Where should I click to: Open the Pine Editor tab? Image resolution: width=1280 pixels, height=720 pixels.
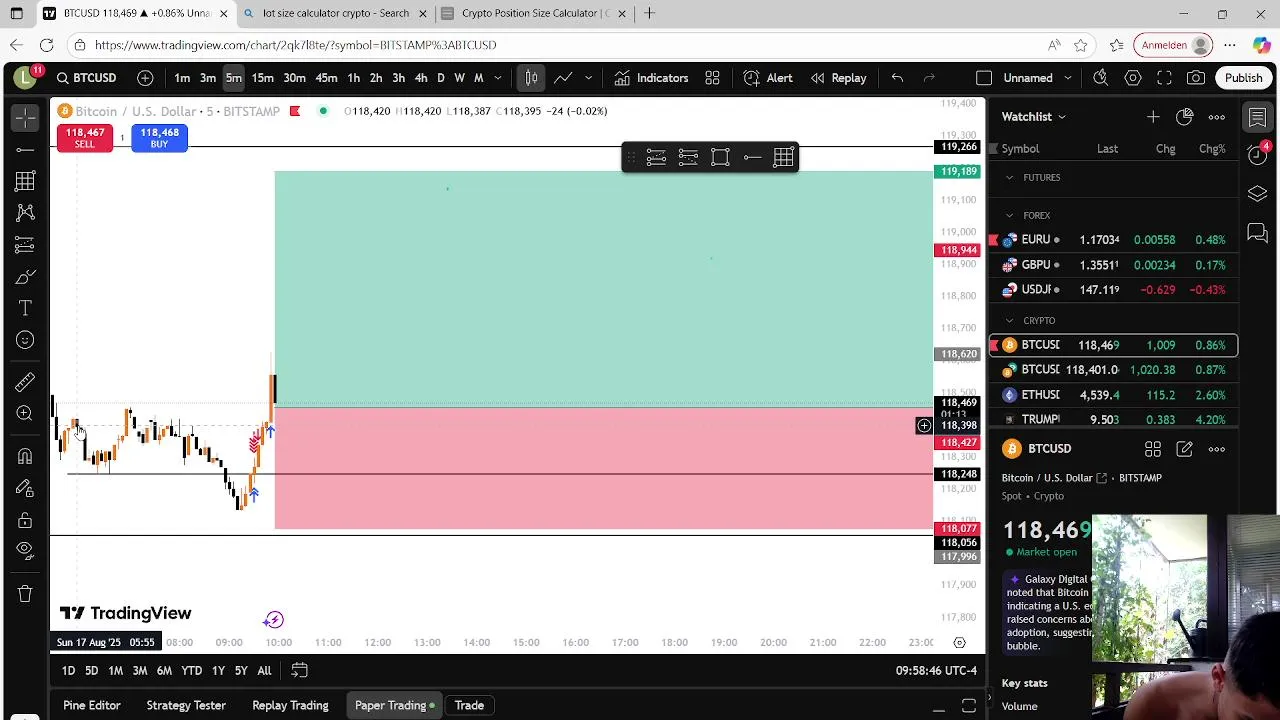[x=92, y=706]
